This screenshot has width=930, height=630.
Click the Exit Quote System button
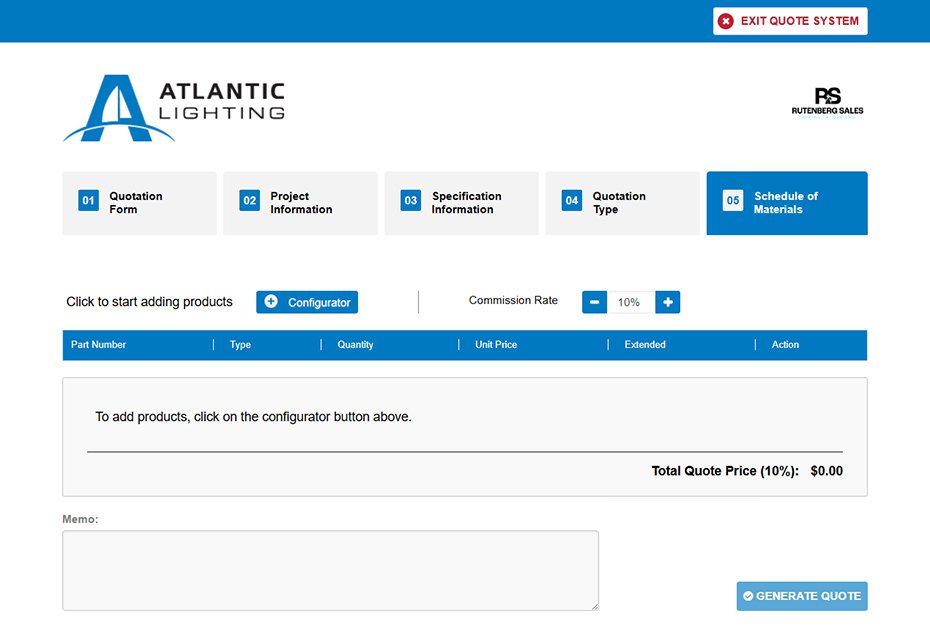[x=790, y=21]
